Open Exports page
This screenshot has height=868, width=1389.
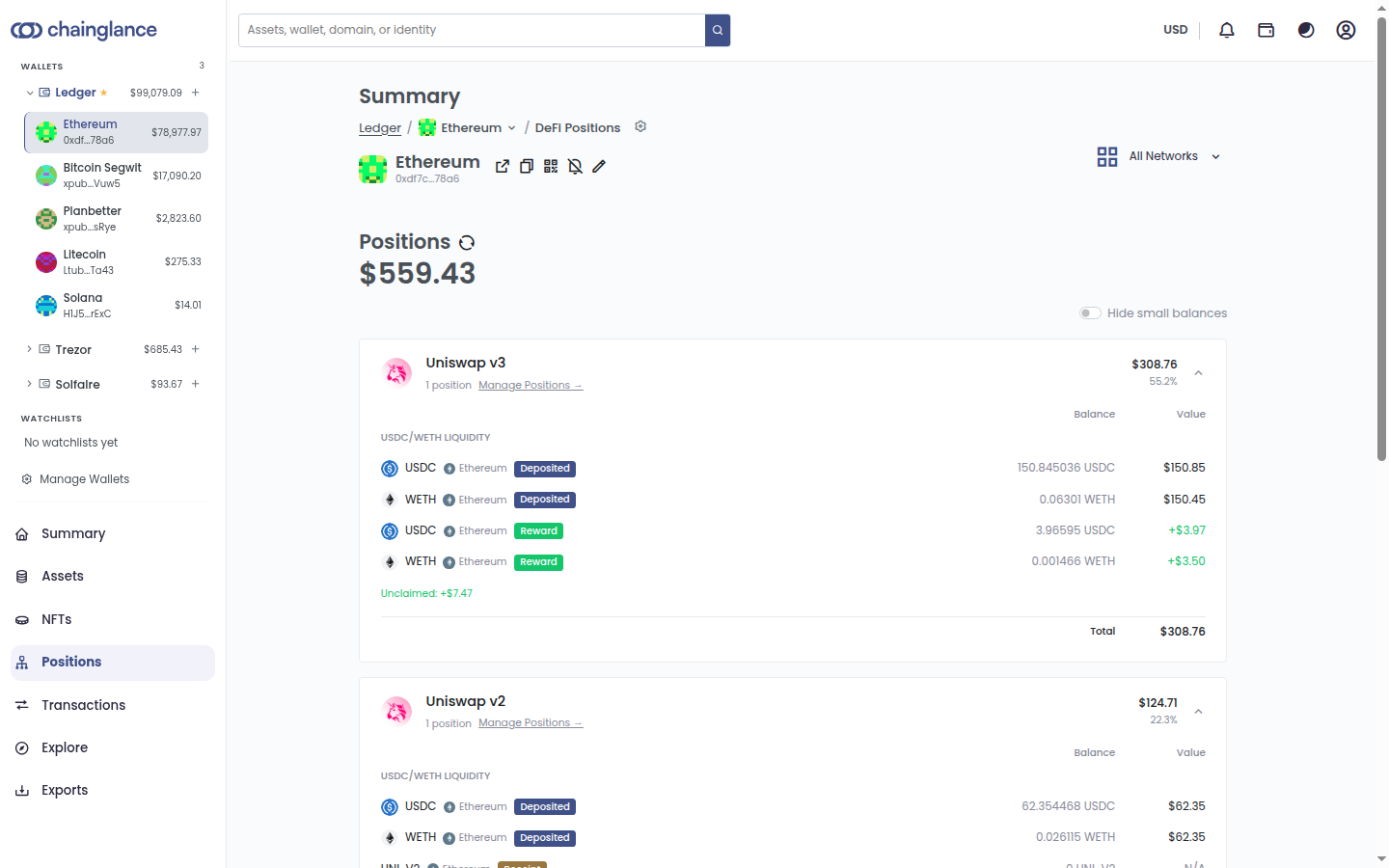[113, 790]
